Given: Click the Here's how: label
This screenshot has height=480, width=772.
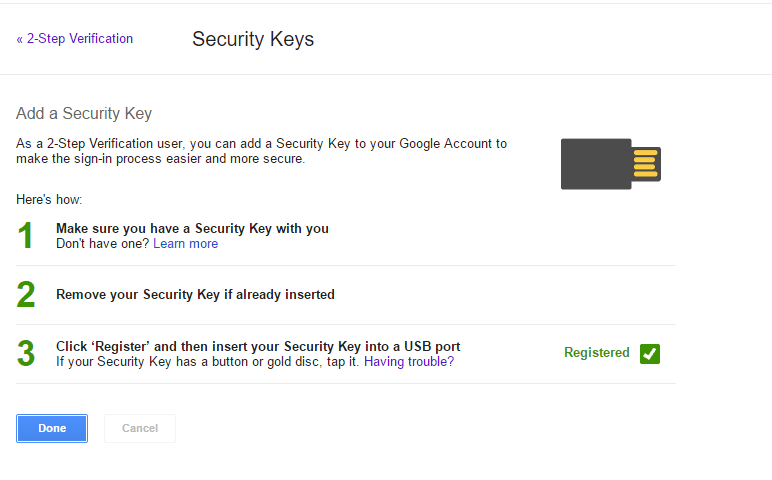Looking at the screenshot, I should 49,199.
